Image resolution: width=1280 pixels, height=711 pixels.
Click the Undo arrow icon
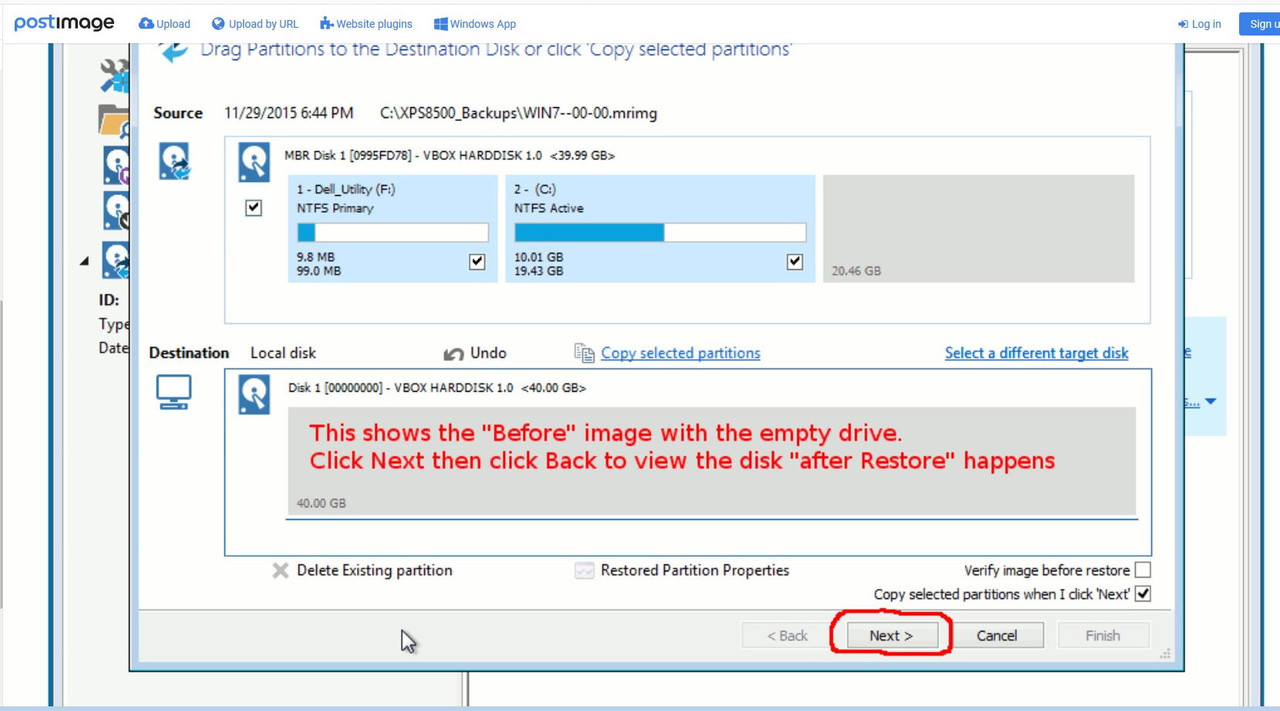point(454,354)
